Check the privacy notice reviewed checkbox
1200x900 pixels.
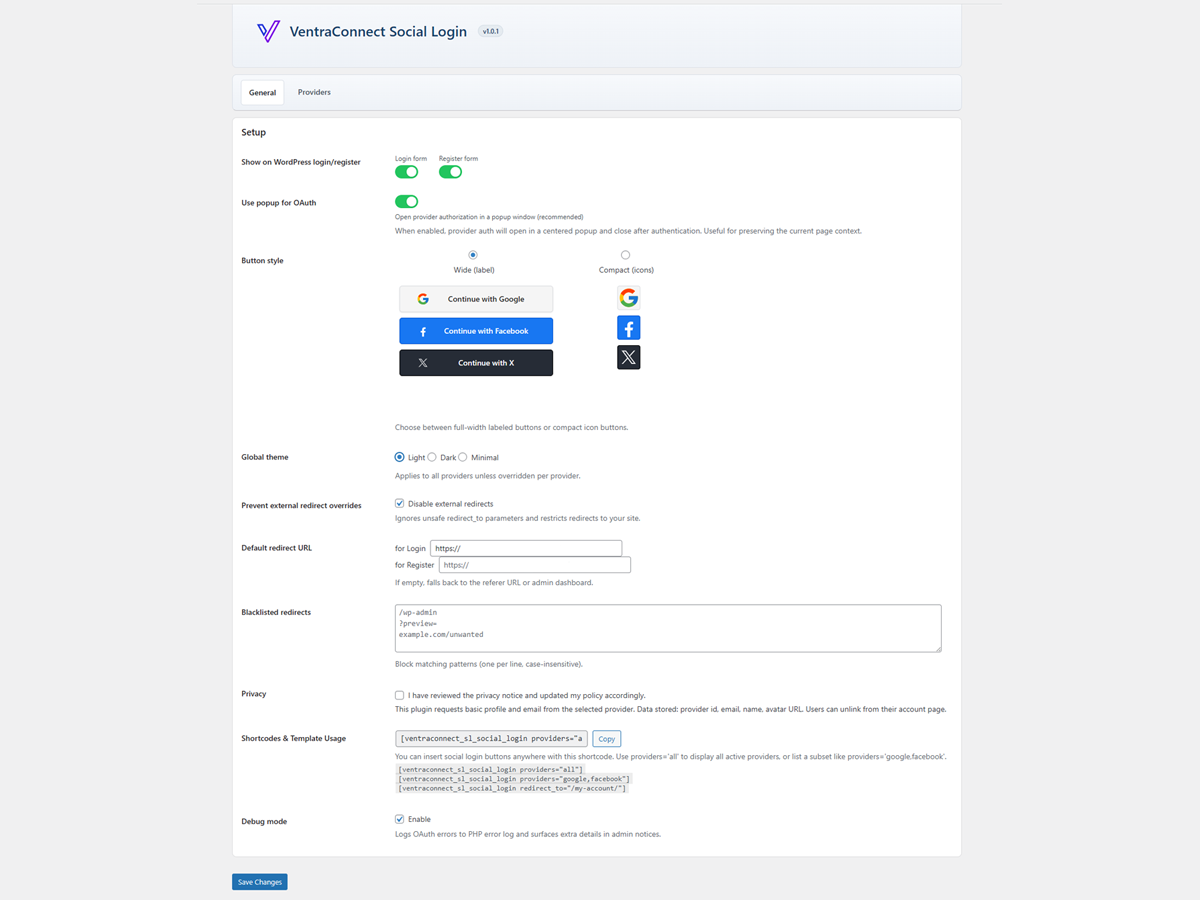pyautogui.click(x=399, y=694)
